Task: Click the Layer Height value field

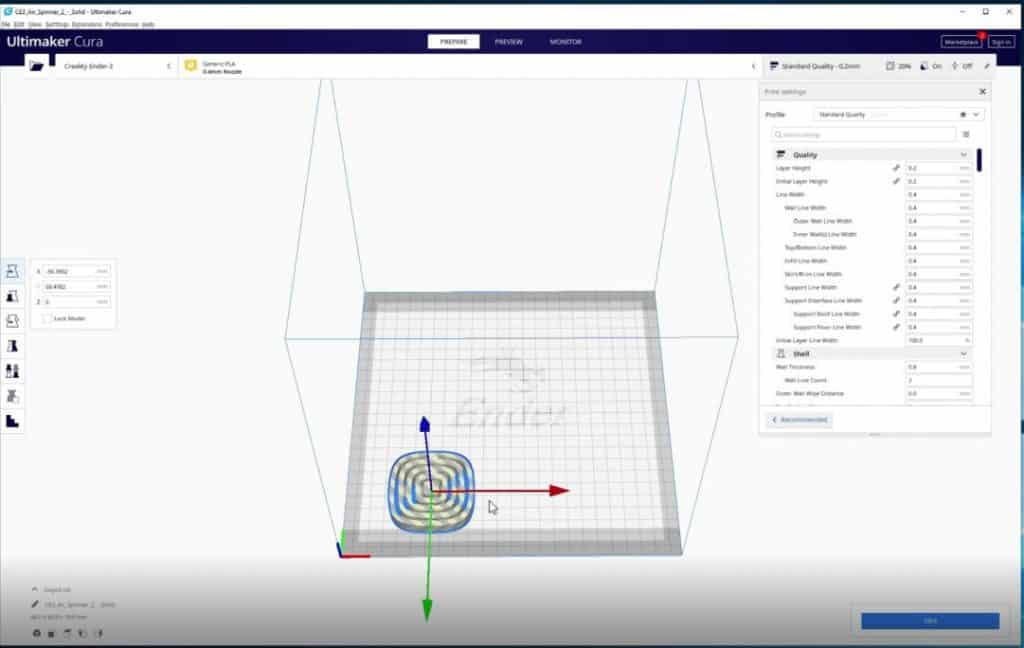Action: click(x=938, y=168)
